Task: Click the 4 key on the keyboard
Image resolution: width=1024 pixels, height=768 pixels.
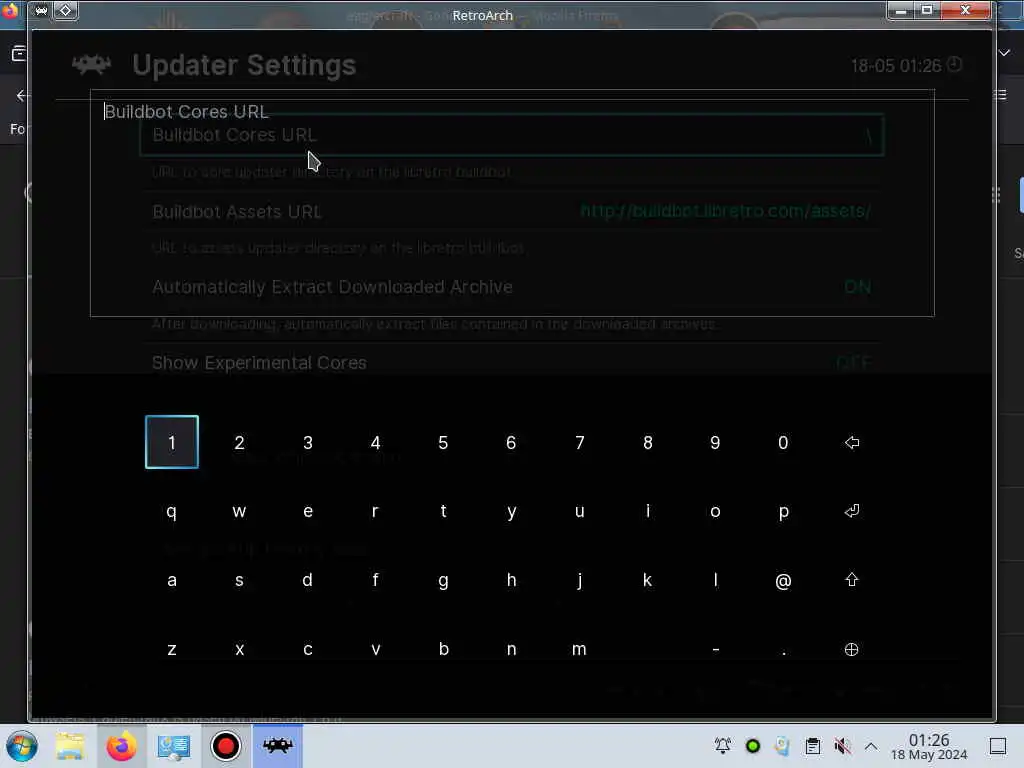Action: (x=376, y=442)
